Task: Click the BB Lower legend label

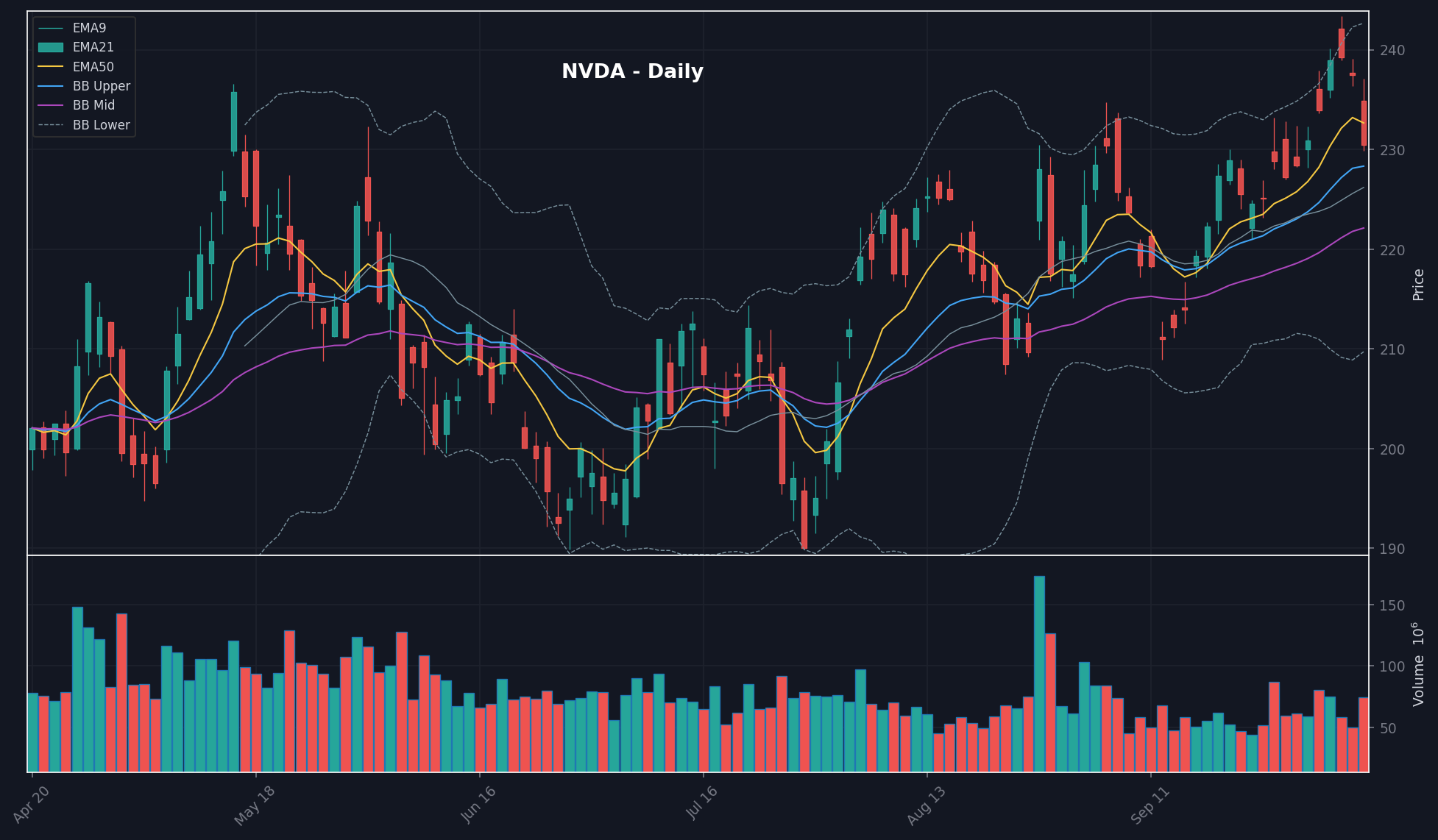Action: (x=101, y=125)
